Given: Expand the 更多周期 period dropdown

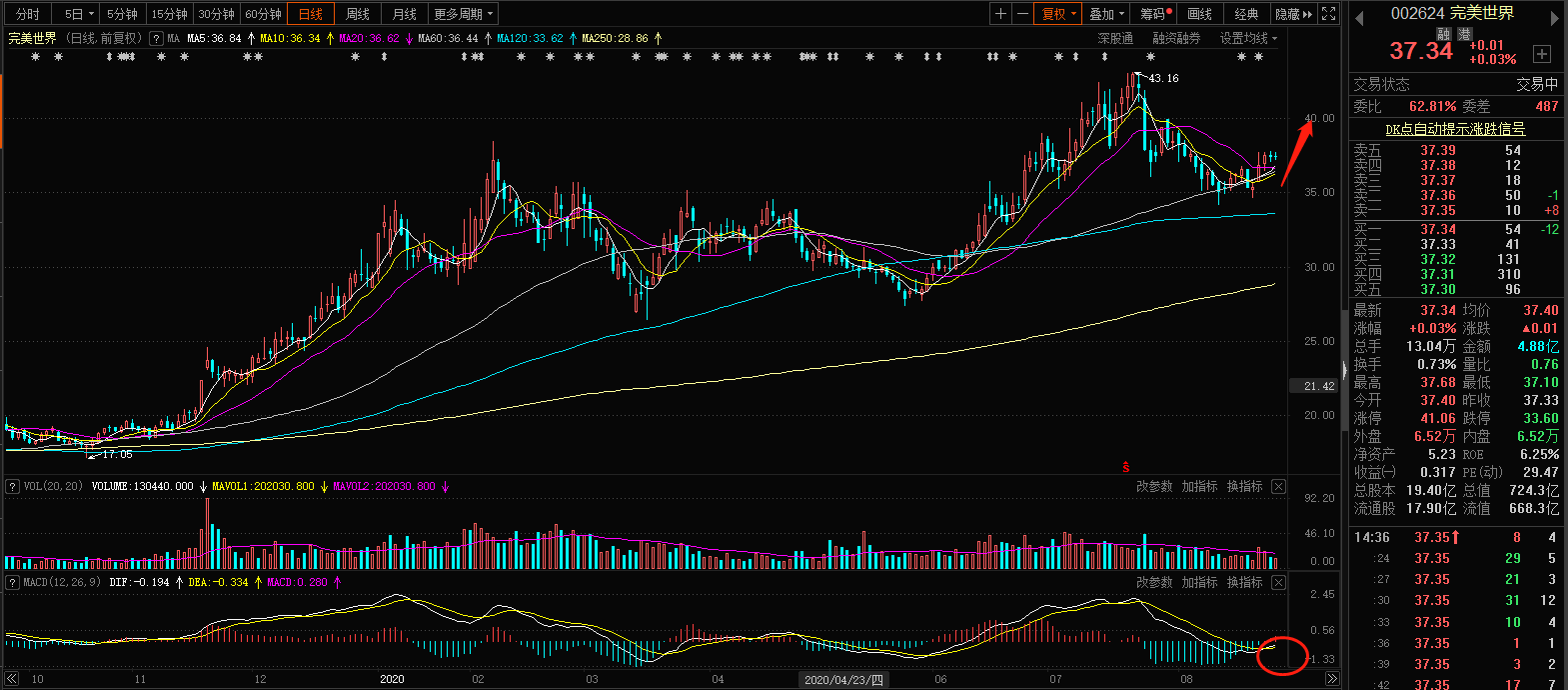Looking at the screenshot, I should click(x=463, y=14).
